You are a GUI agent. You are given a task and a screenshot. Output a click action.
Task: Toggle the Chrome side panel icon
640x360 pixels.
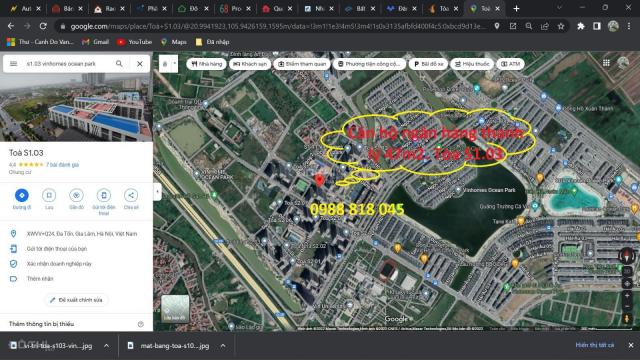pyautogui.click(x=597, y=26)
